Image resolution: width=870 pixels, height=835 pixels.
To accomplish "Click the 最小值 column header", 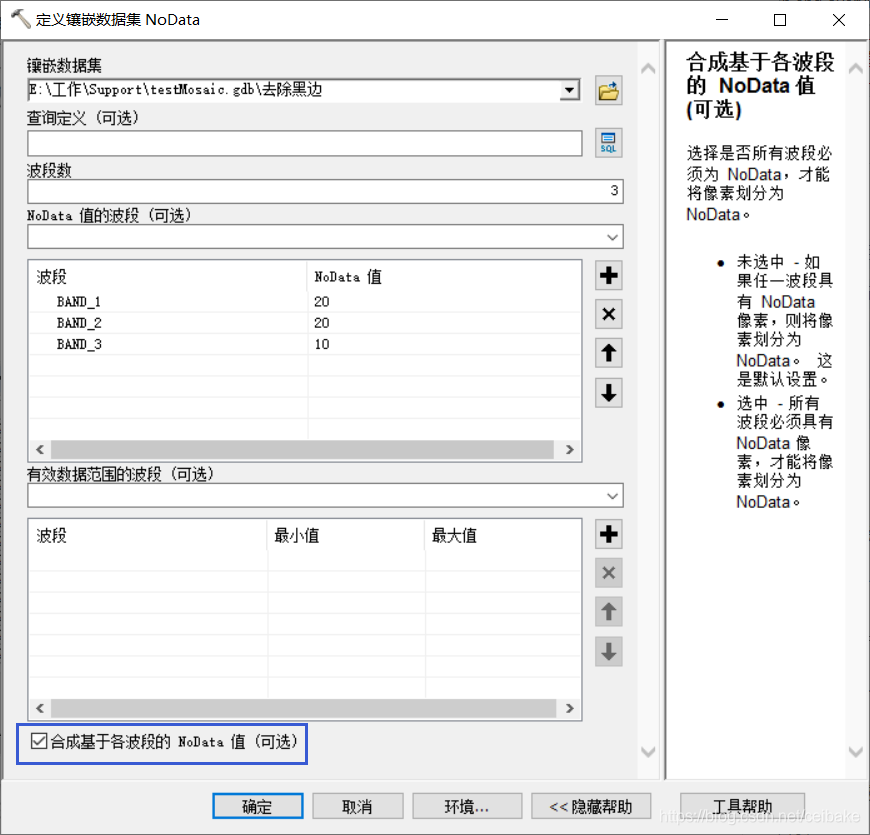I will pos(346,535).
